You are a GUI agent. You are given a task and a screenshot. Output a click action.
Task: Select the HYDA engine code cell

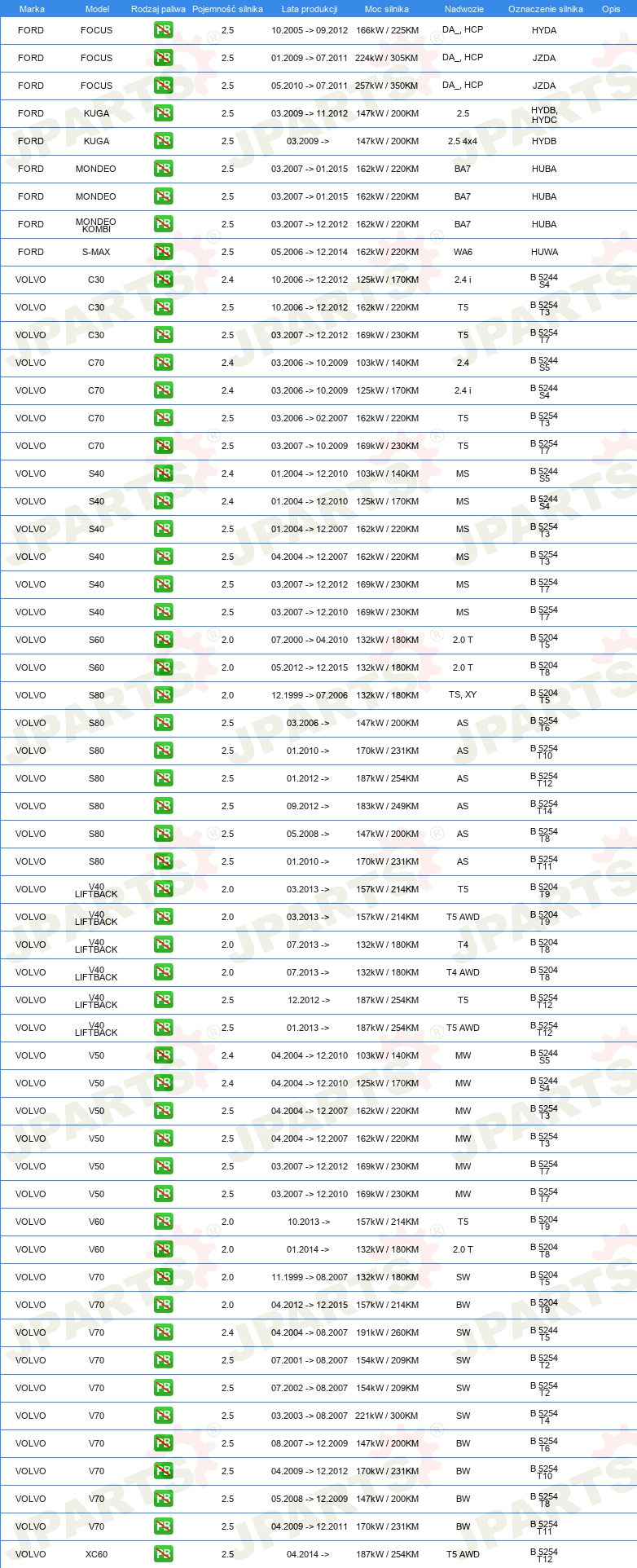(x=544, y=30)
